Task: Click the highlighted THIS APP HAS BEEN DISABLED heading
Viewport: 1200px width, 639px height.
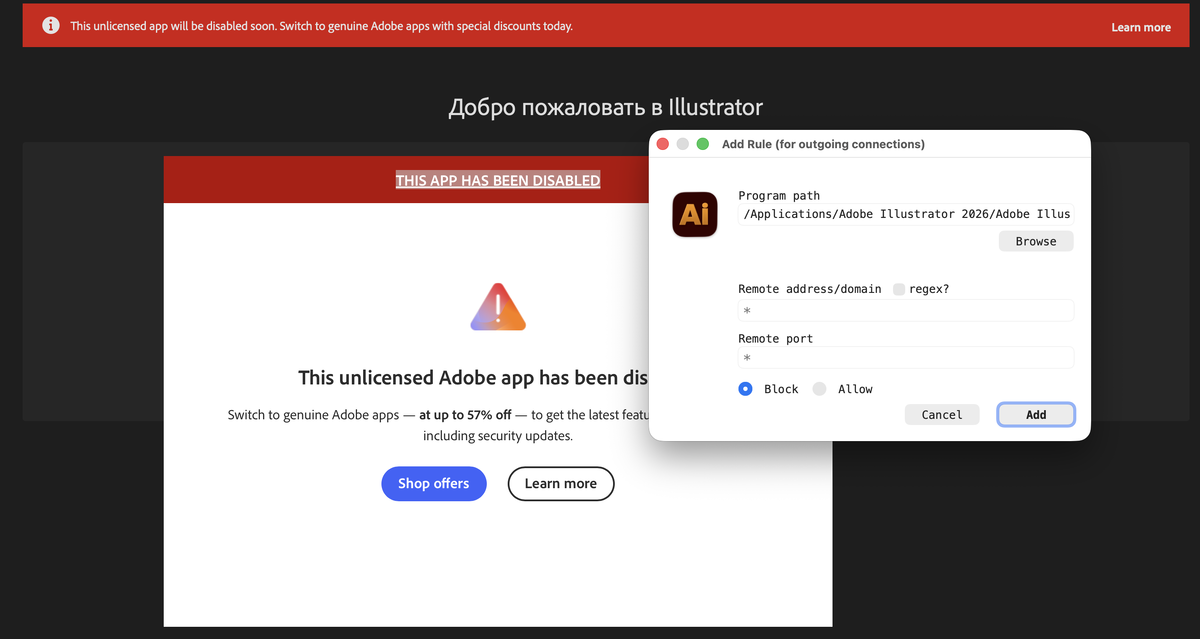Action: (498, 180)
